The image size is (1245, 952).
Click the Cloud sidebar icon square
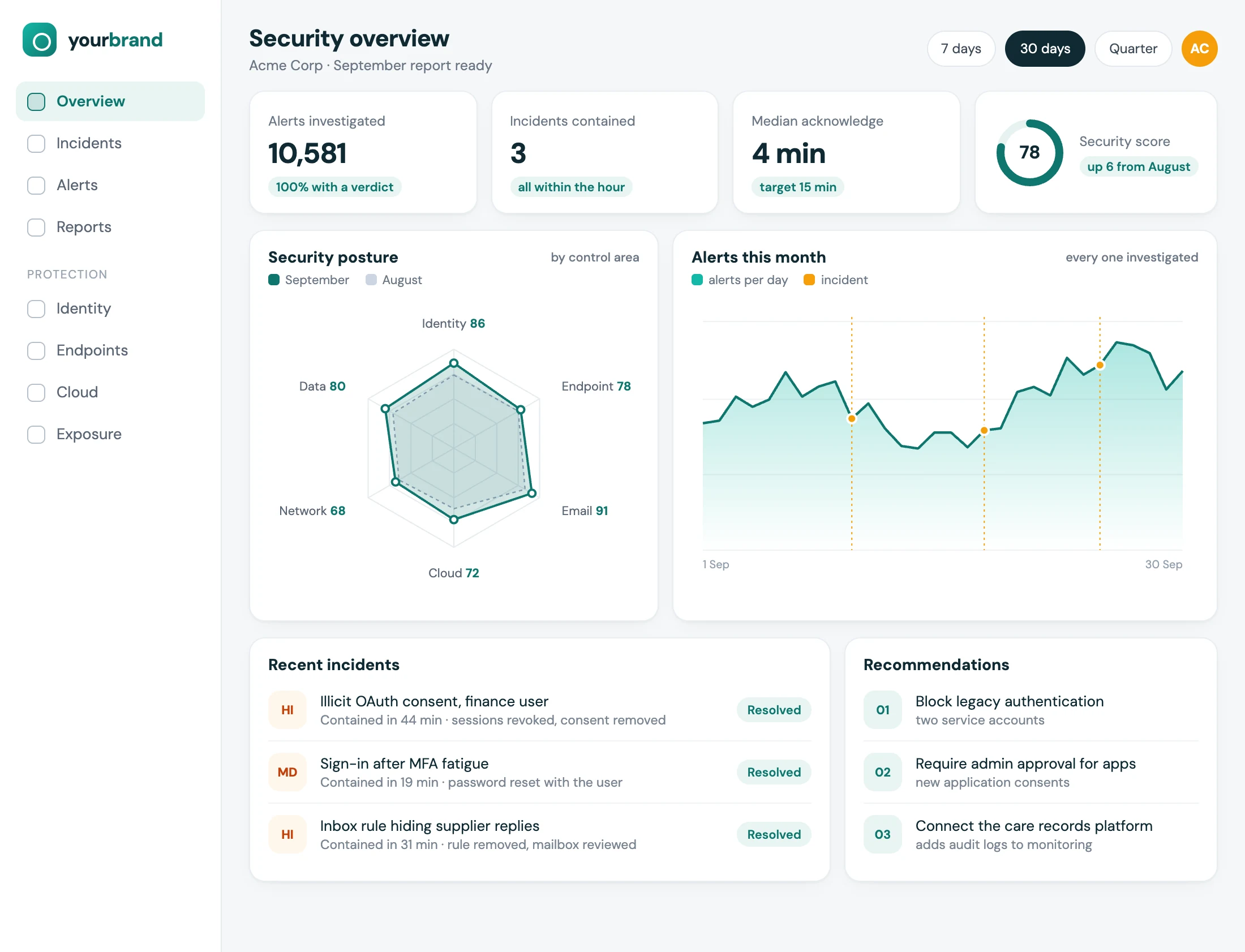tap(36, 393)
